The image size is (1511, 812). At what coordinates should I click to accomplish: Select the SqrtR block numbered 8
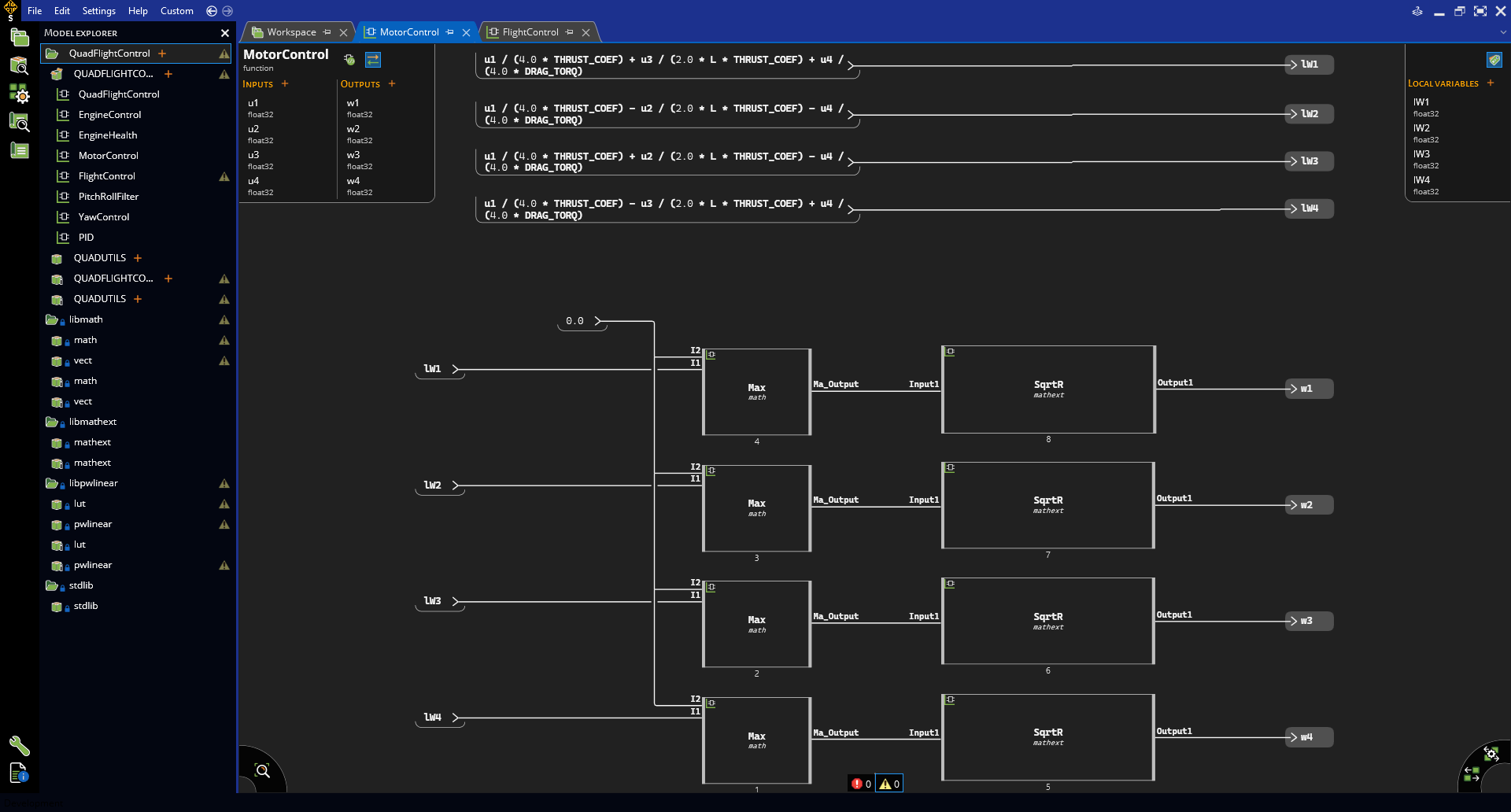click(x=1048, y=389)
